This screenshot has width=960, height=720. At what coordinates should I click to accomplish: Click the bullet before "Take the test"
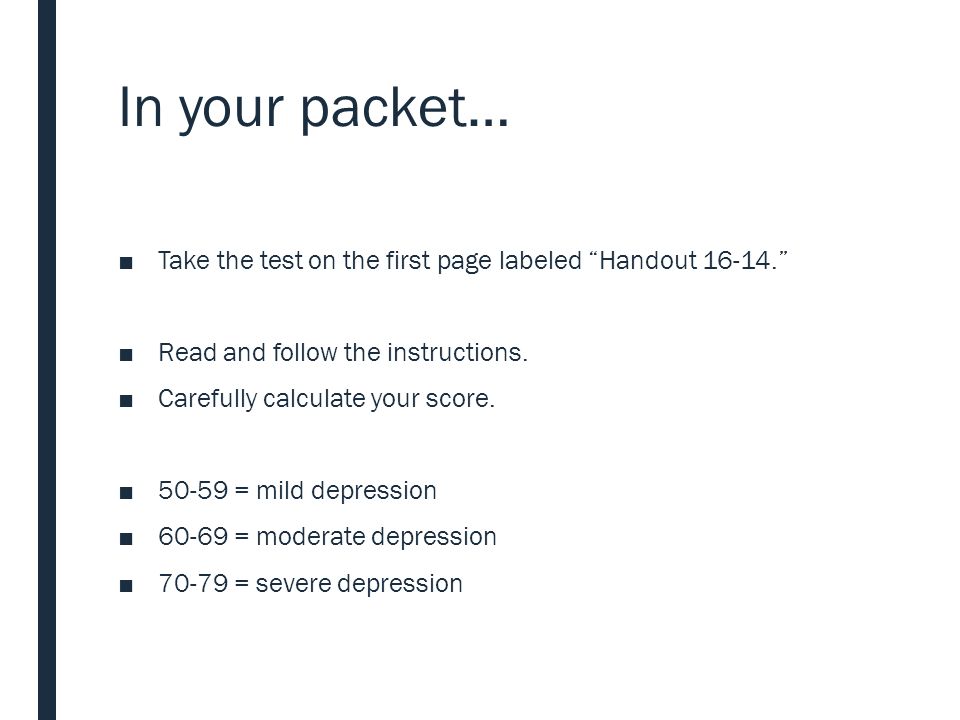(126, 263)
